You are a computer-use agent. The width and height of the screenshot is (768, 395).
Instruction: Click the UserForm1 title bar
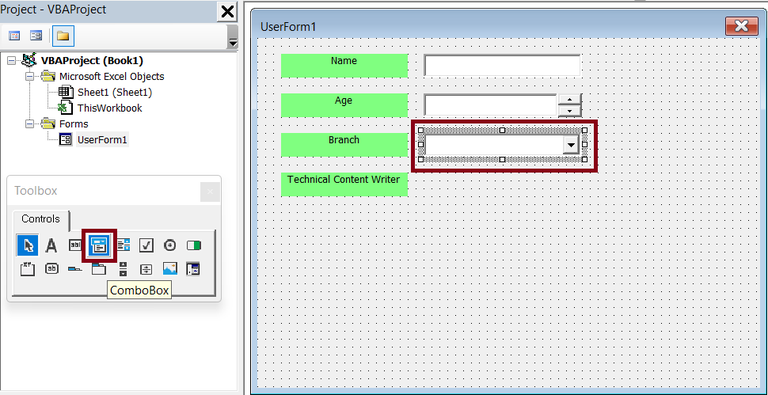coord(490,26)
